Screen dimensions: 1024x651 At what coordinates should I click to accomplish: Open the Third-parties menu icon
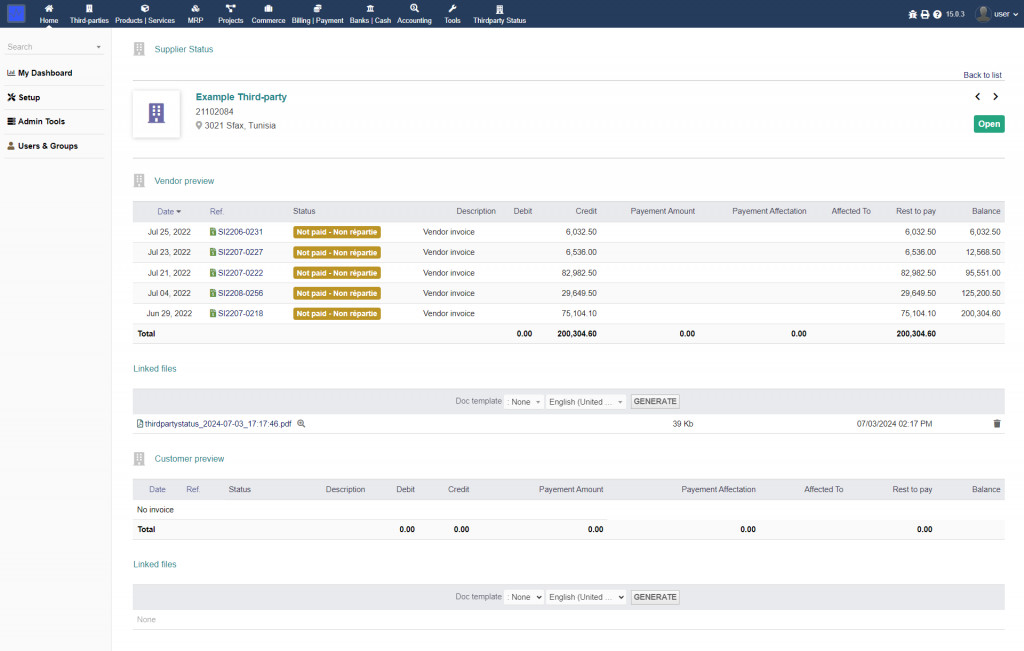click(x=89, y=9)
